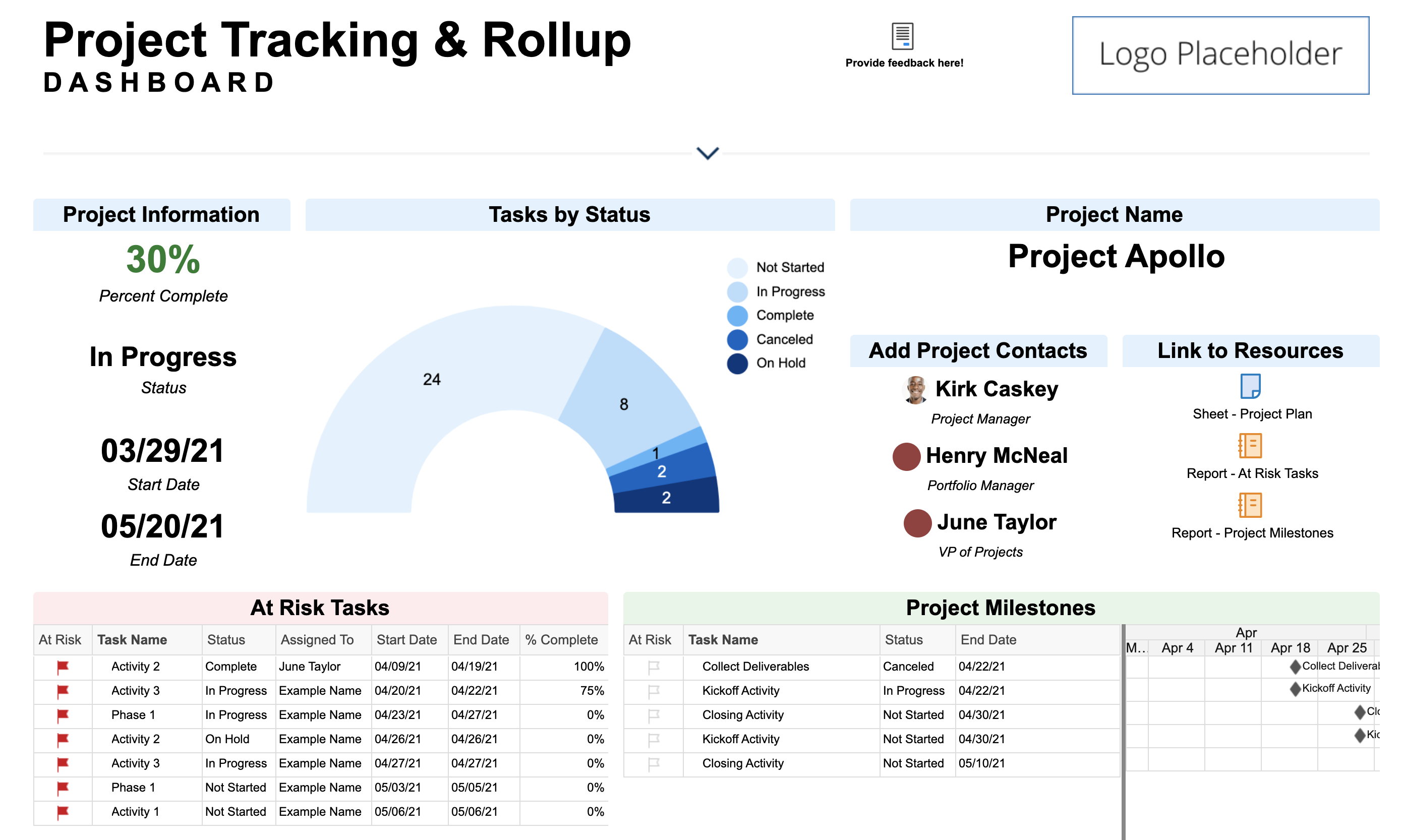Click Henry McNeal's avatar circle
This screenshot has height=840, width=1402.
(x=906, y=456)
